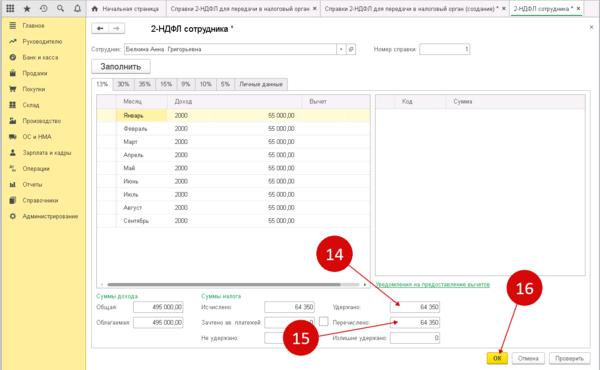Click the Удержано tax field
Image resolution: width=600 pixels, height=370 pixels.
tap(415, 307)
